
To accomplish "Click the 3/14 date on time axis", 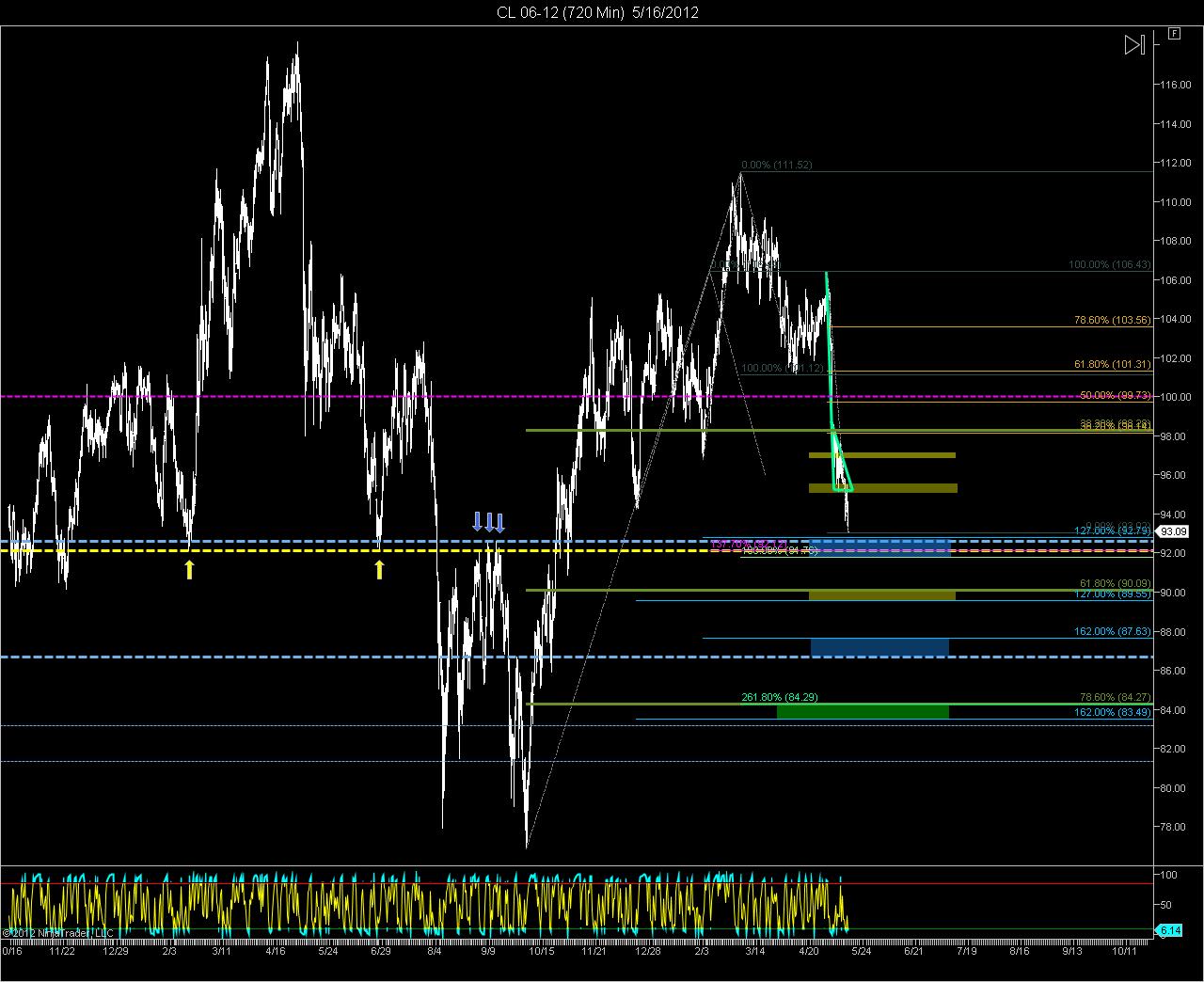I will coord(755,951).
